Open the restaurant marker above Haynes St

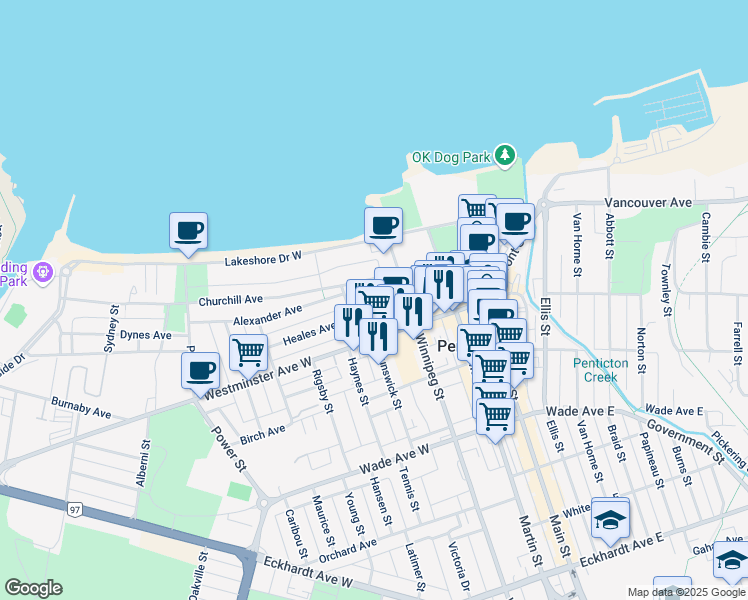[352, 322]
